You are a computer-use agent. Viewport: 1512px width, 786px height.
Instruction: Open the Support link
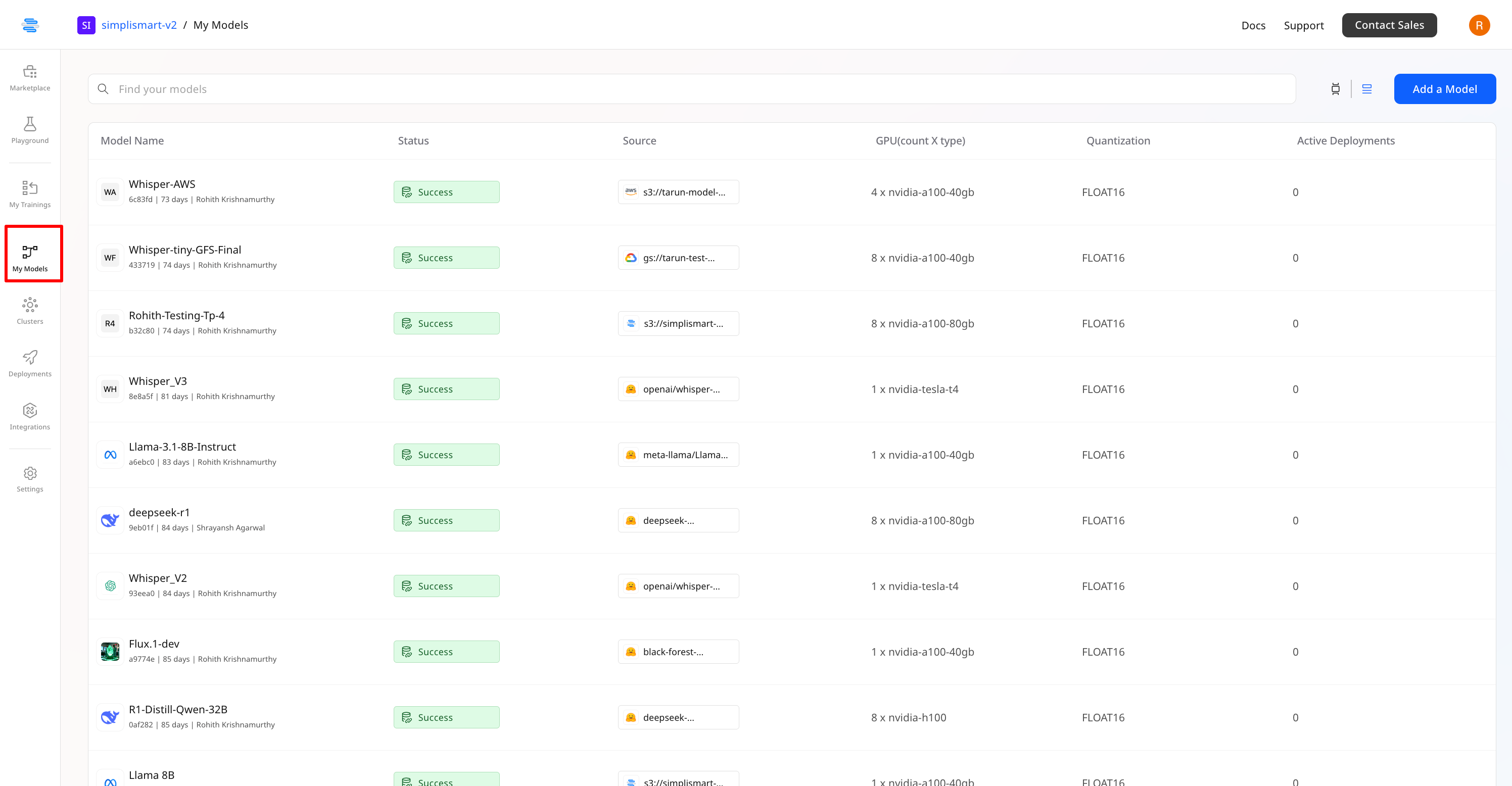[1303, 25]
